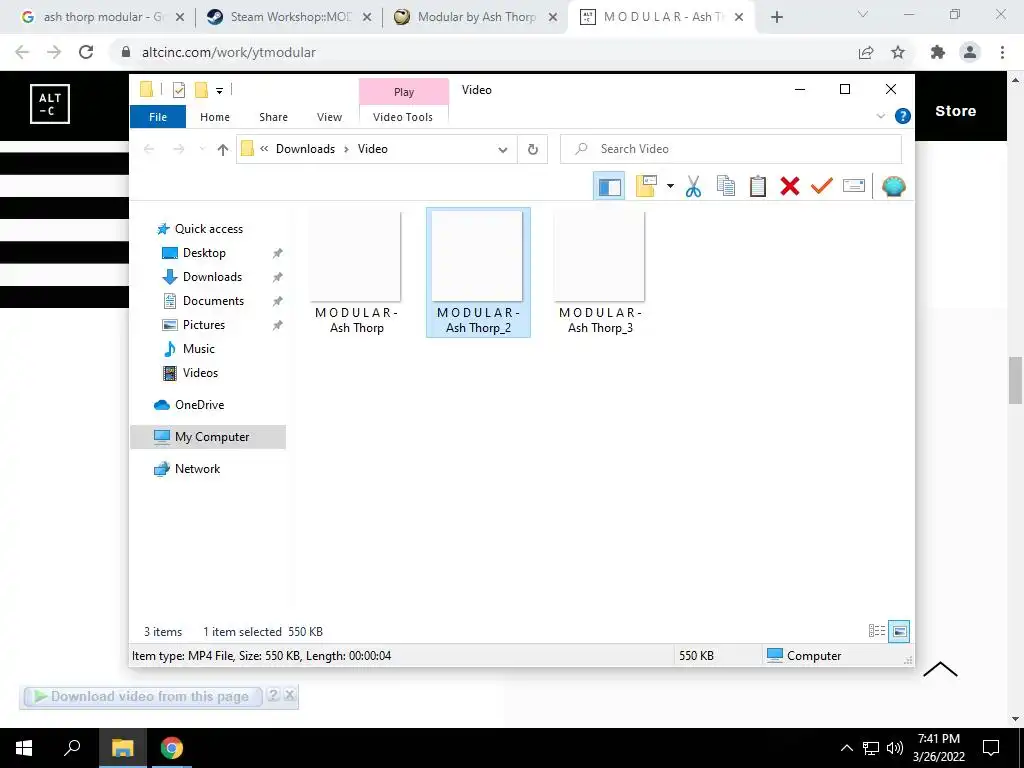This screenshot has height=768, width=1024.
Task: Bookmark this page with the star icon
Action: point(898,52)
